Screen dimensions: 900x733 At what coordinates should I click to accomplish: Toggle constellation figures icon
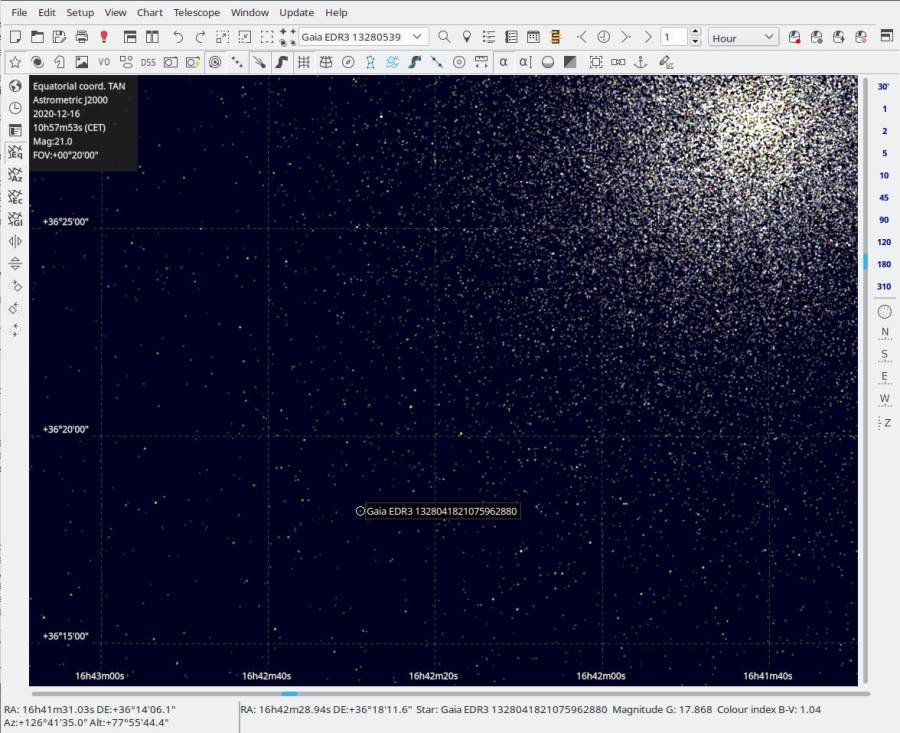click(370, 62)
